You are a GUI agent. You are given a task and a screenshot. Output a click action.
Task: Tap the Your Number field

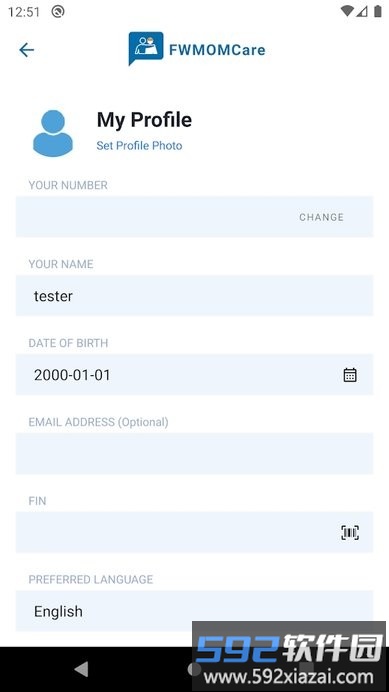[x=194, y=217]
